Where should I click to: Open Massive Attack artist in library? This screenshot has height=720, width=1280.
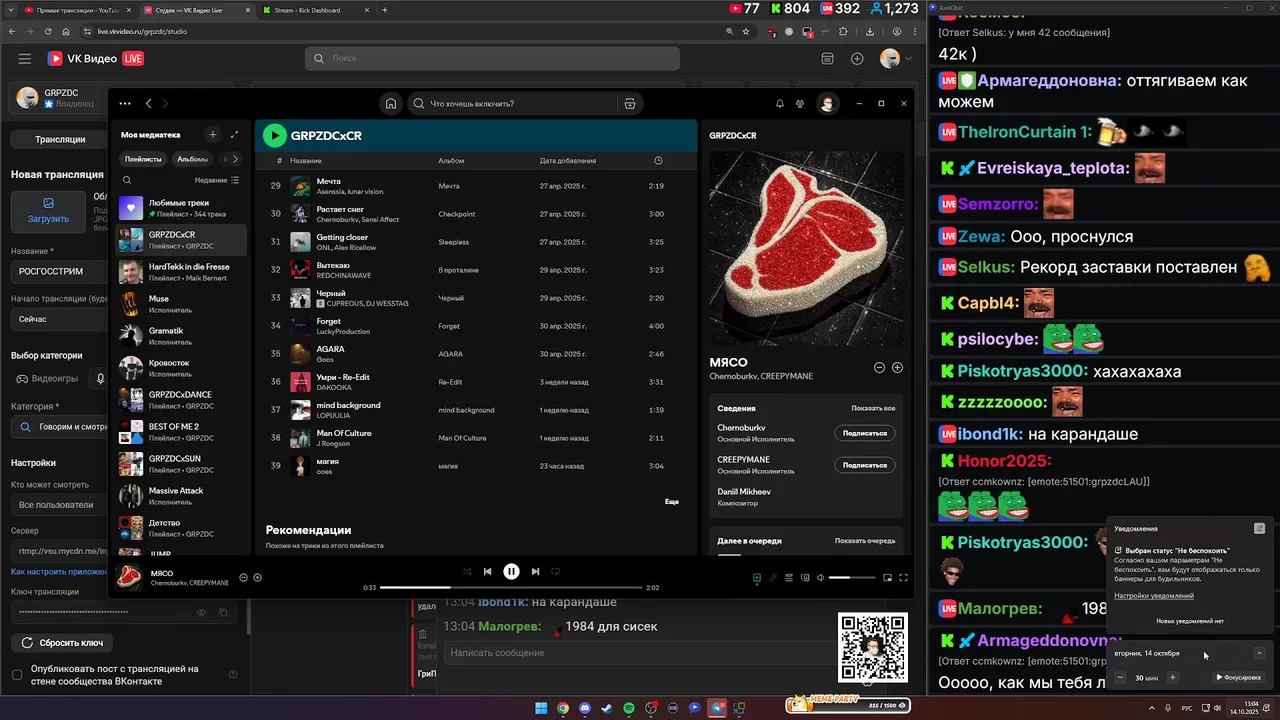point(180,496)
